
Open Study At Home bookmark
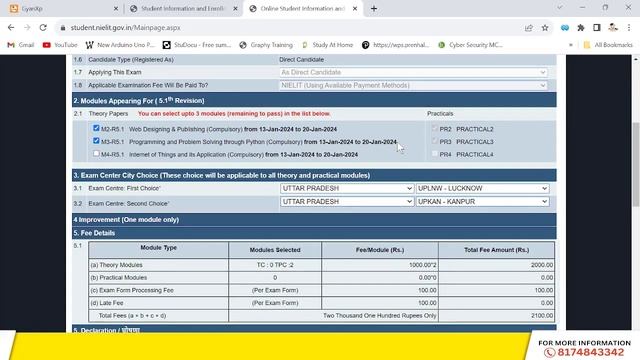pos(327,45)
